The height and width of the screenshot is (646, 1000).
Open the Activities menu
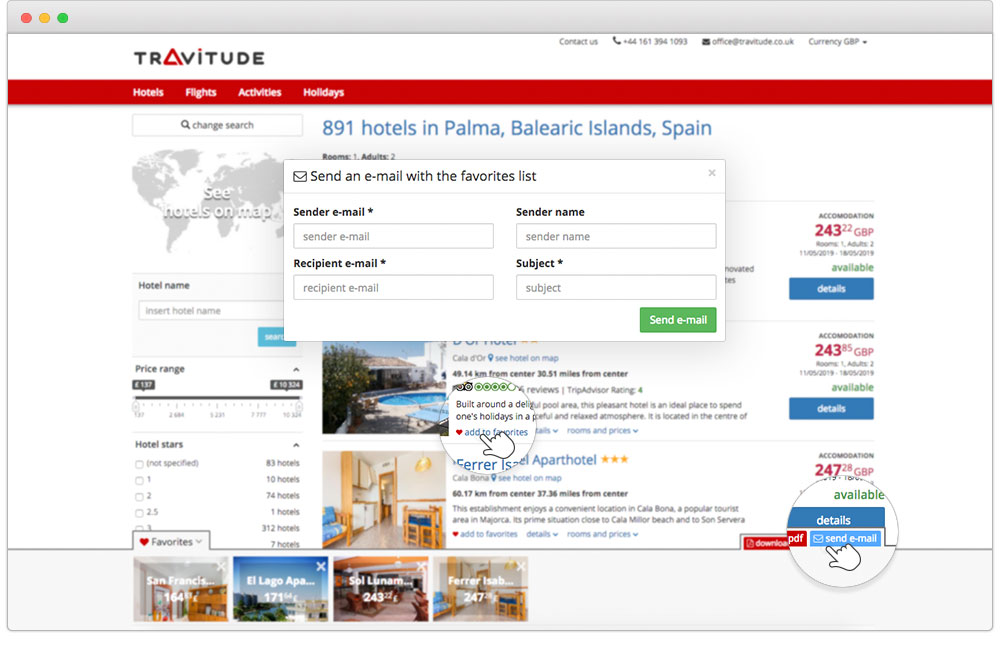(260, 92)
